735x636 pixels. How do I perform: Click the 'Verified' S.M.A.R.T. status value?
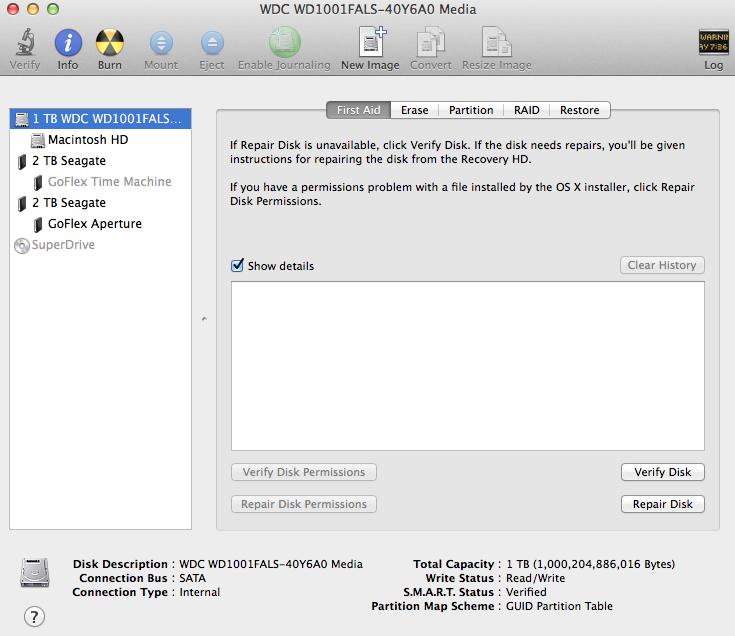tap(526, 592)
